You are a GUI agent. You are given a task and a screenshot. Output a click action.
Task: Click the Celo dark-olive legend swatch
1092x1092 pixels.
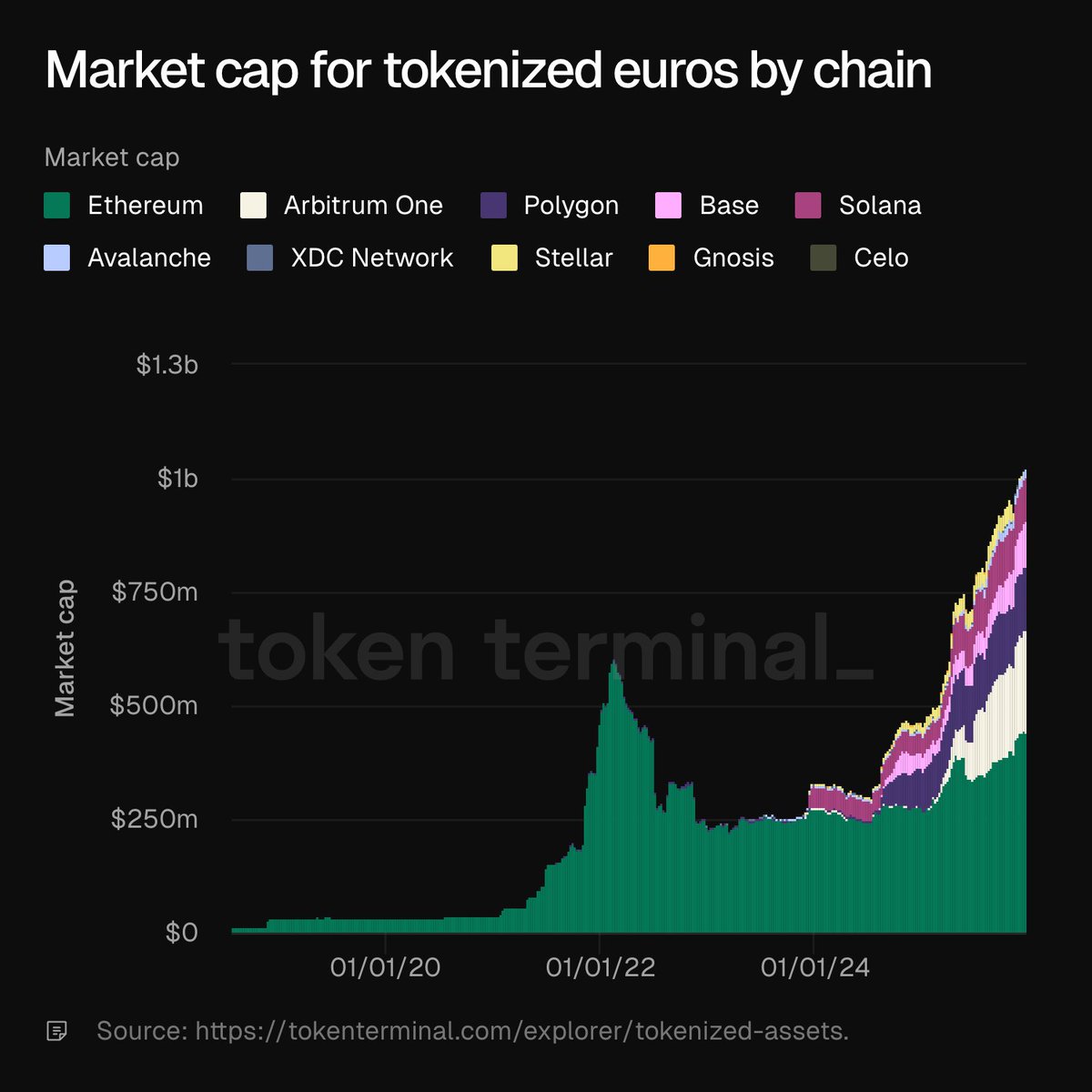coord(823,258)
